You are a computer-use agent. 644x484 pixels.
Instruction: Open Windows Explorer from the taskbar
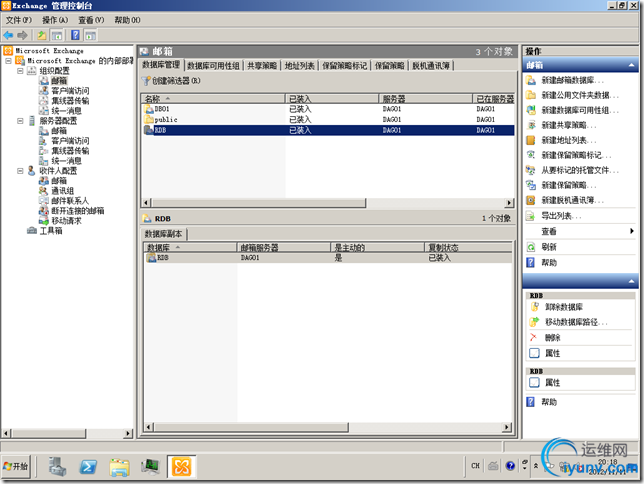pyautogui.click(x=119, y=467)
